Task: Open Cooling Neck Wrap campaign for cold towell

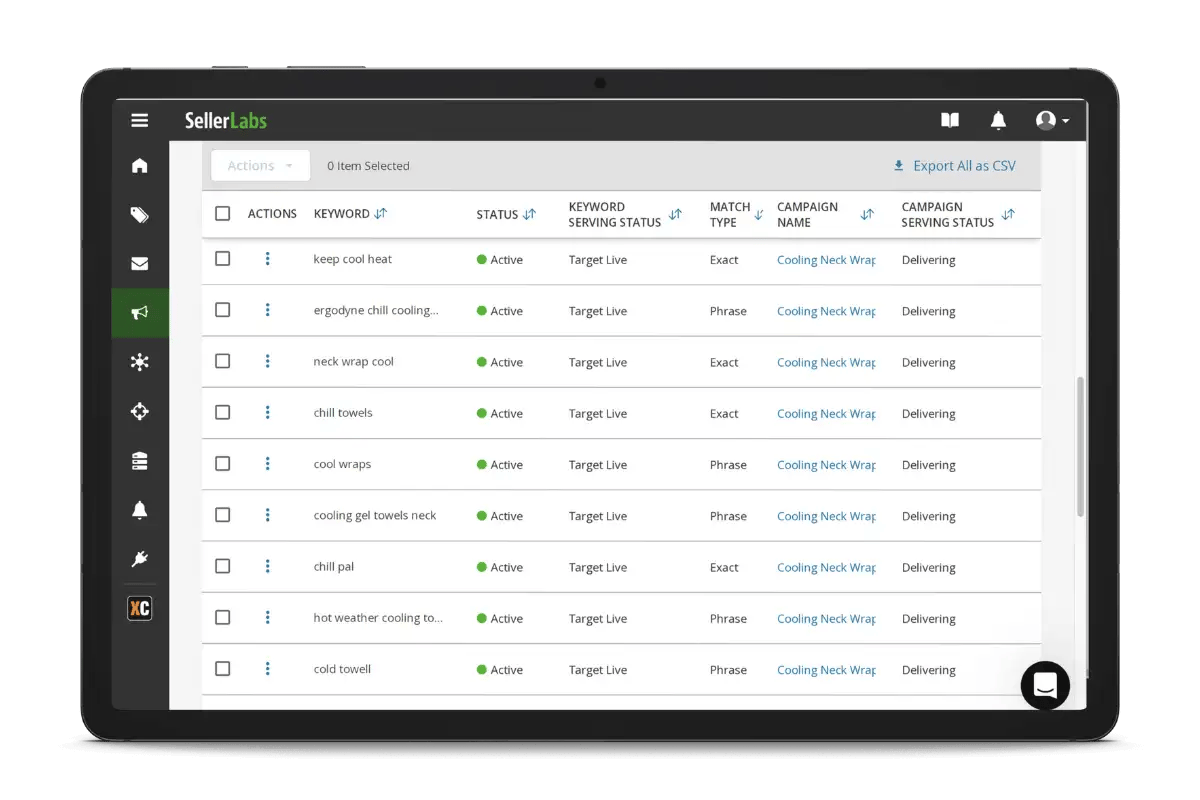Action: [826, 670]
